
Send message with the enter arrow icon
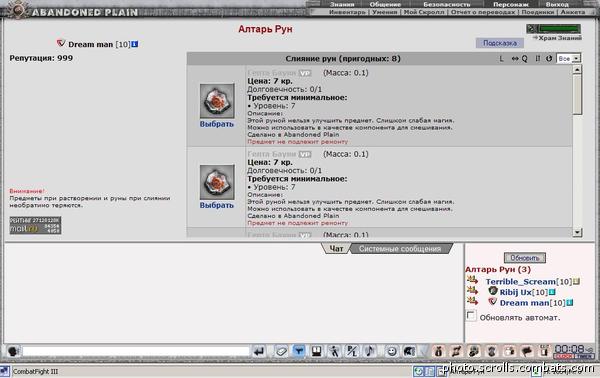click(x=259, y=351)
